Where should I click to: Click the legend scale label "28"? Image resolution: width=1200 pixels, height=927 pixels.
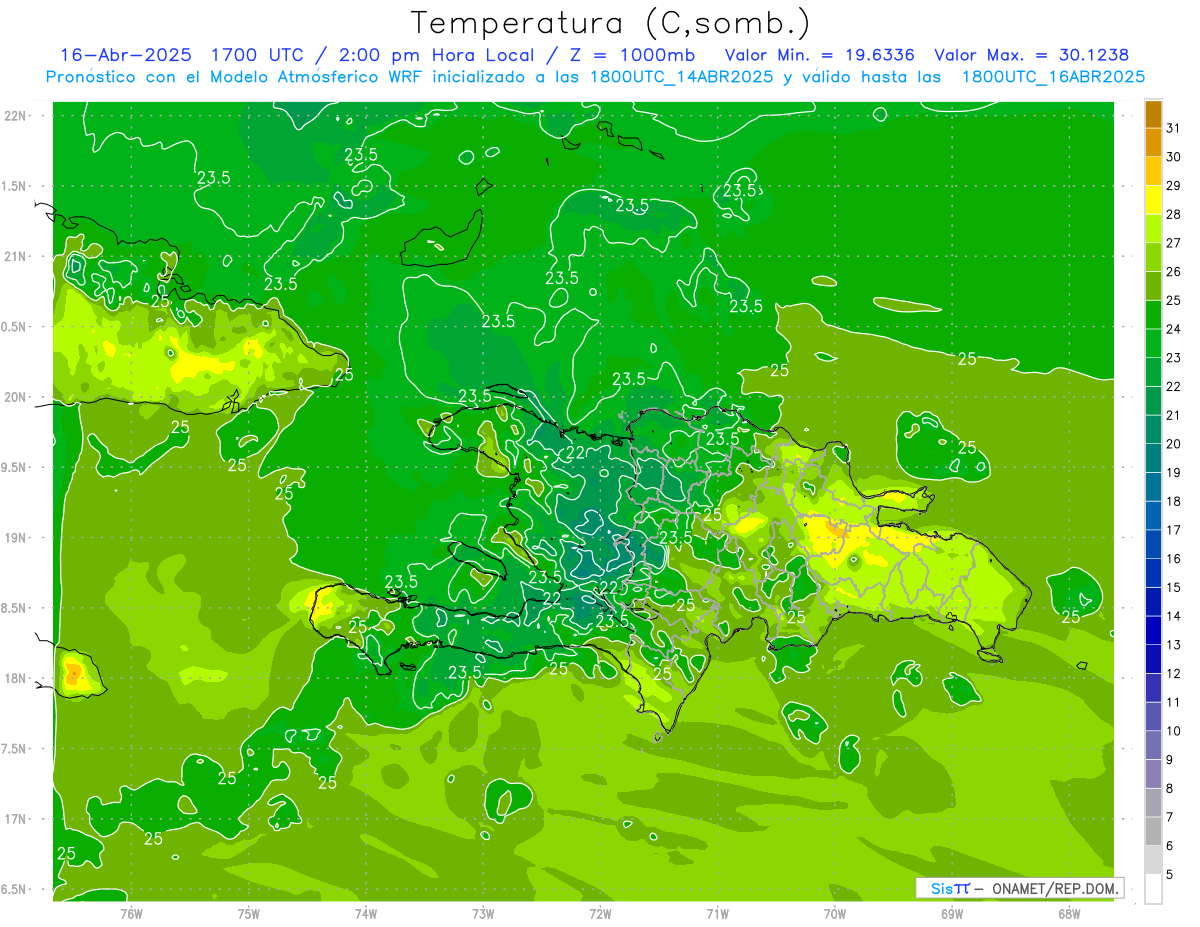pyautogui.click(x=1174, y=214)
